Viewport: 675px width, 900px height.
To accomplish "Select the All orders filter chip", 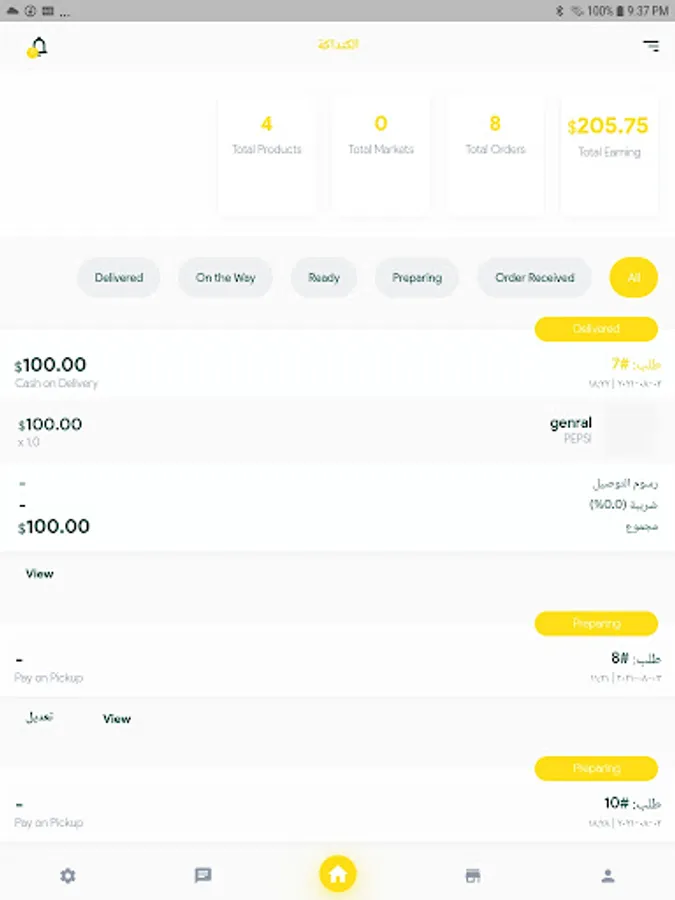I will pos(634,277).
